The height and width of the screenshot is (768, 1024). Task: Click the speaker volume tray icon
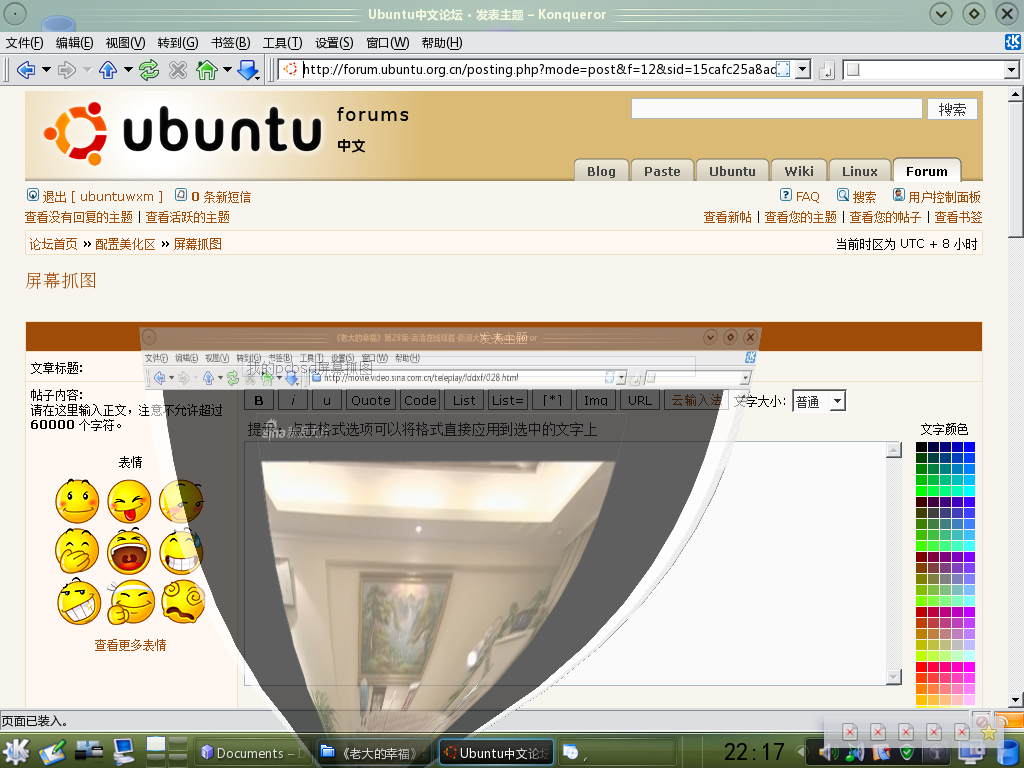point(828,753)
